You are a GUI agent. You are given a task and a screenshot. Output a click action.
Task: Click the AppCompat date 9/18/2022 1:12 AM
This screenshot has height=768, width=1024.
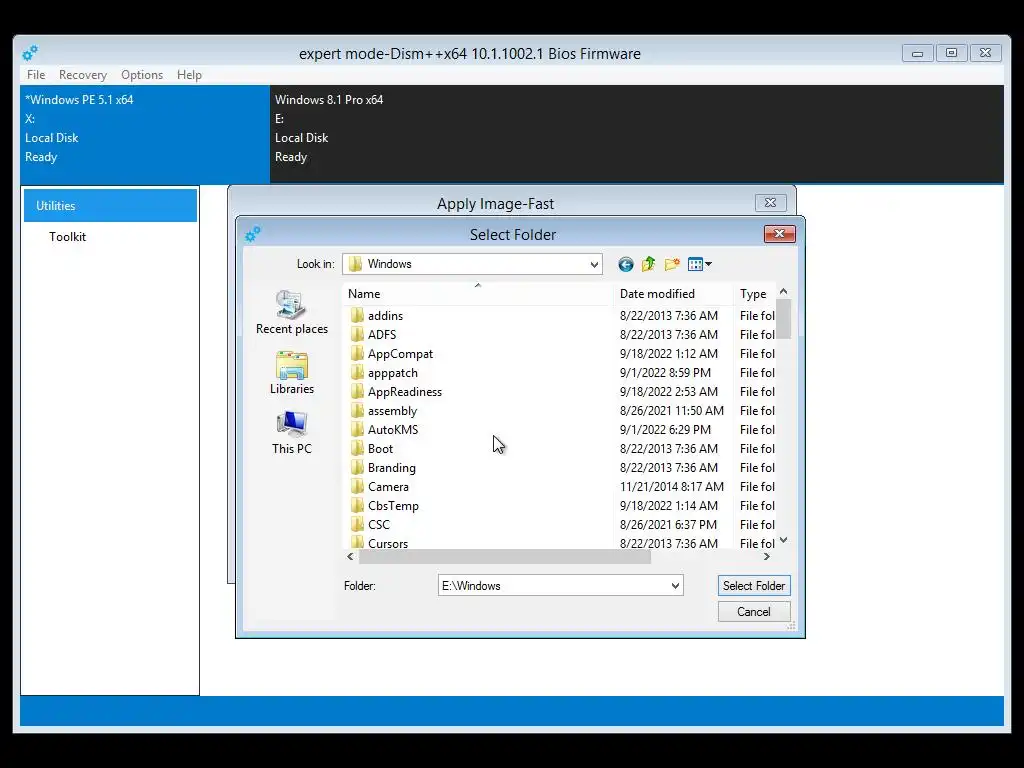tap(668, 353)
